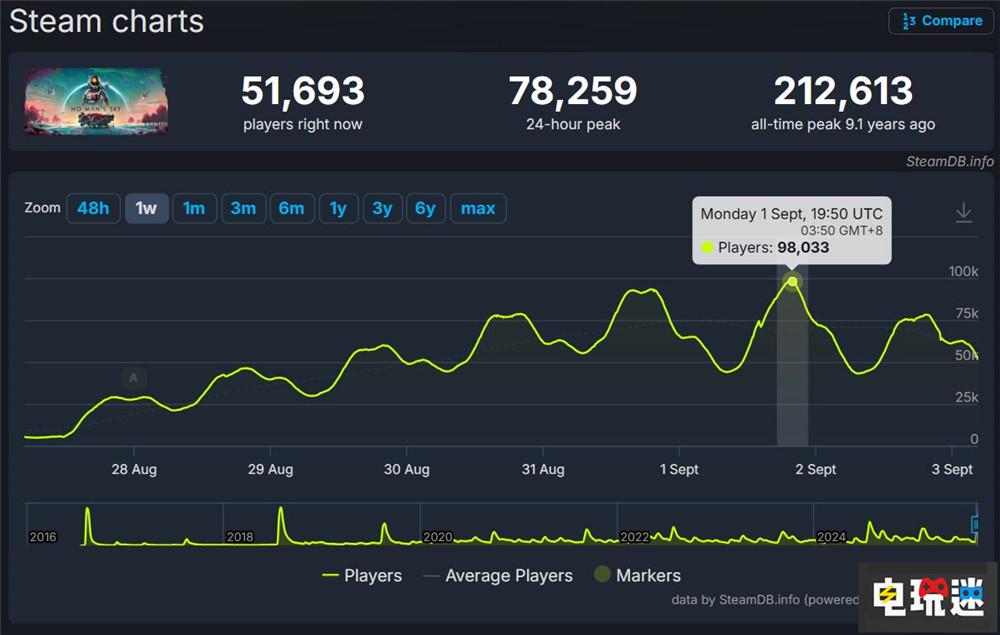
Task: Choose the 3y zoom option
Action: pyautogui.click(x=382, y=208)
